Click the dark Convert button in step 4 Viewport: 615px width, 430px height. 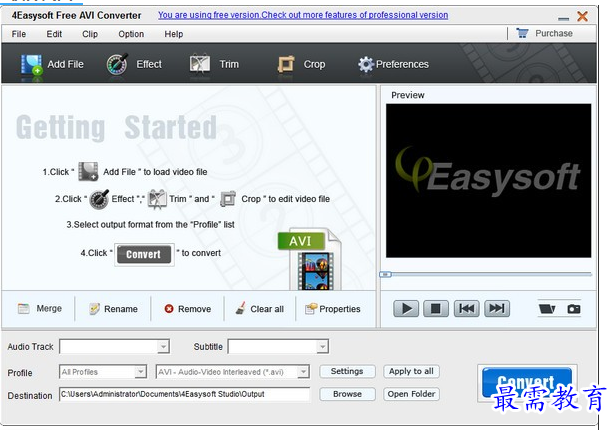click(144, 254)
